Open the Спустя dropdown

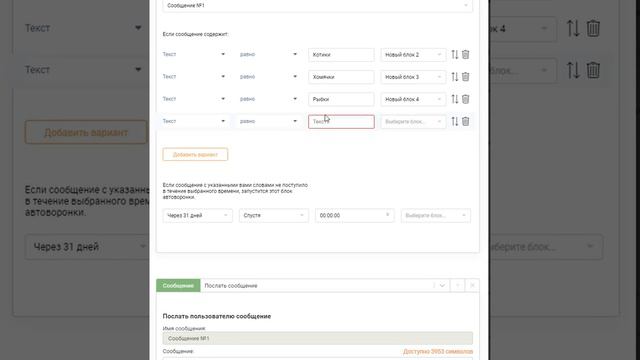click(273, 216)
